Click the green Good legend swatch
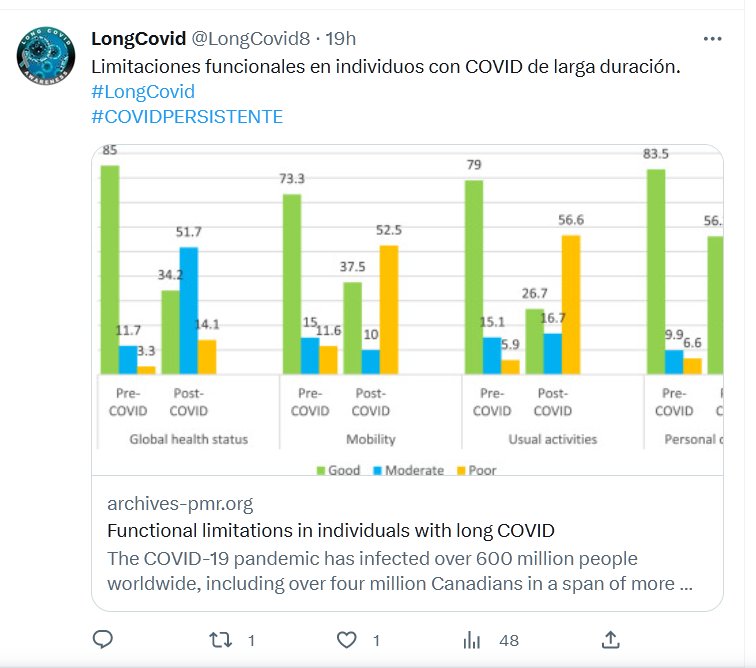This screenshot has height=668, width=756. point(321,470)
